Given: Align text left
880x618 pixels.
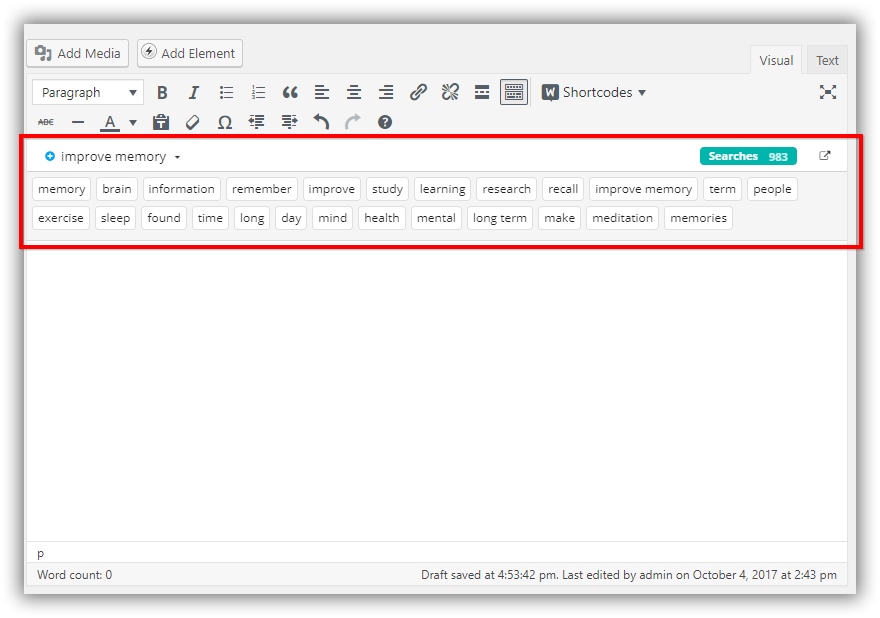Looking at the screenshot, I should 322,93.
